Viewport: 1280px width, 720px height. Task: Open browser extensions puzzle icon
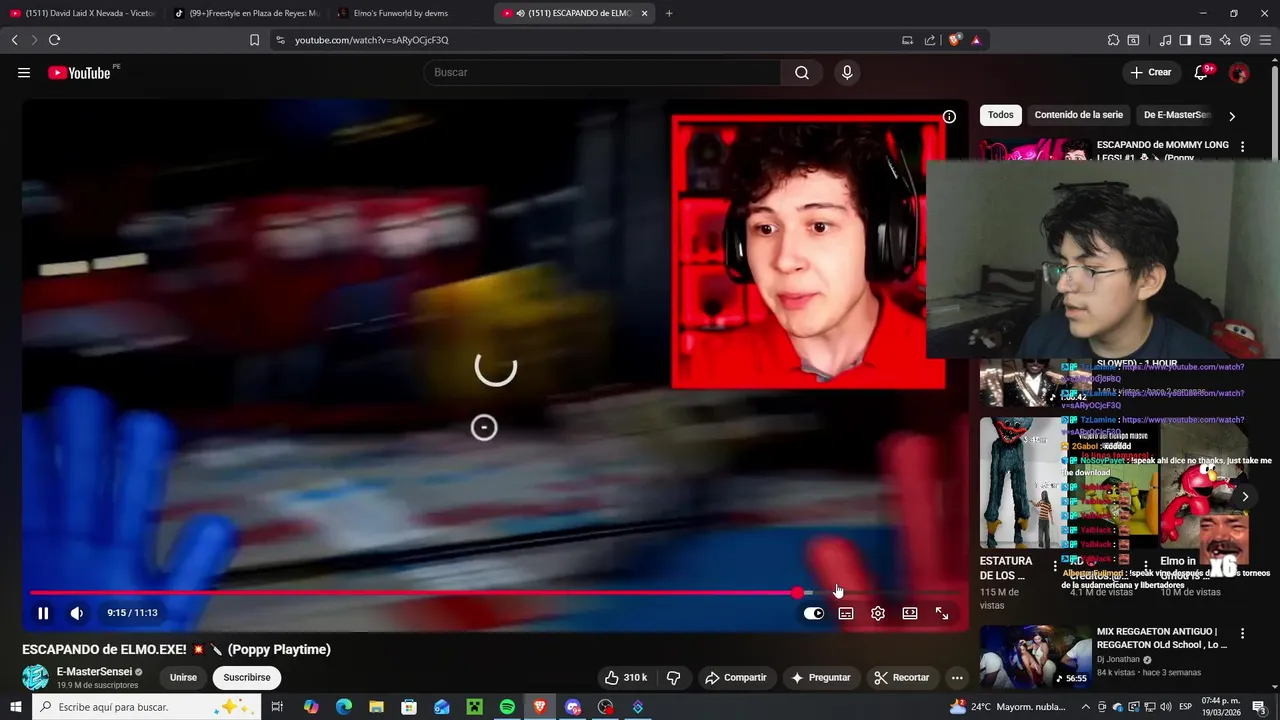click(x=1113, y=40)
